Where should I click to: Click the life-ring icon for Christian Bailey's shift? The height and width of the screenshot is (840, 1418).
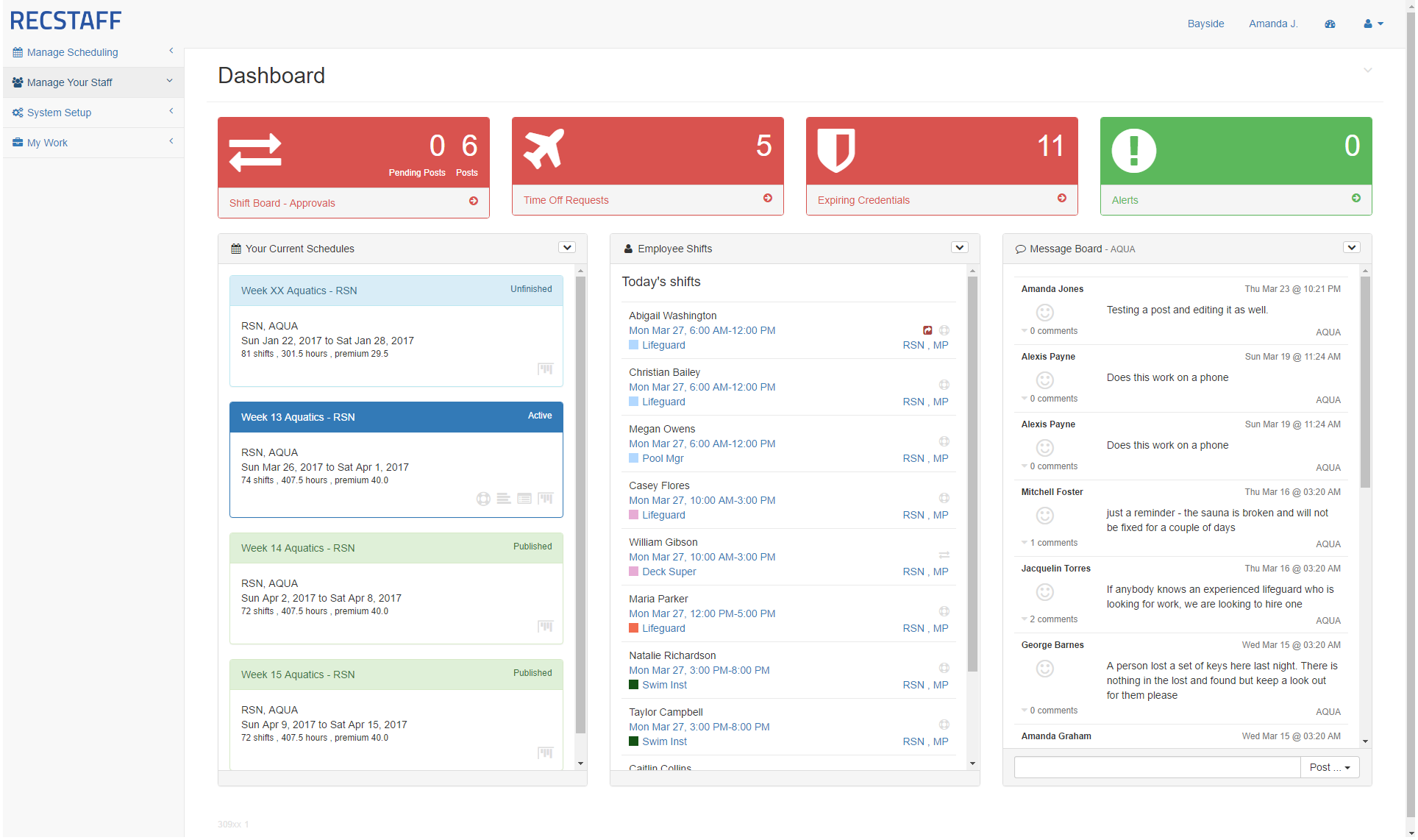pos(944,385)
